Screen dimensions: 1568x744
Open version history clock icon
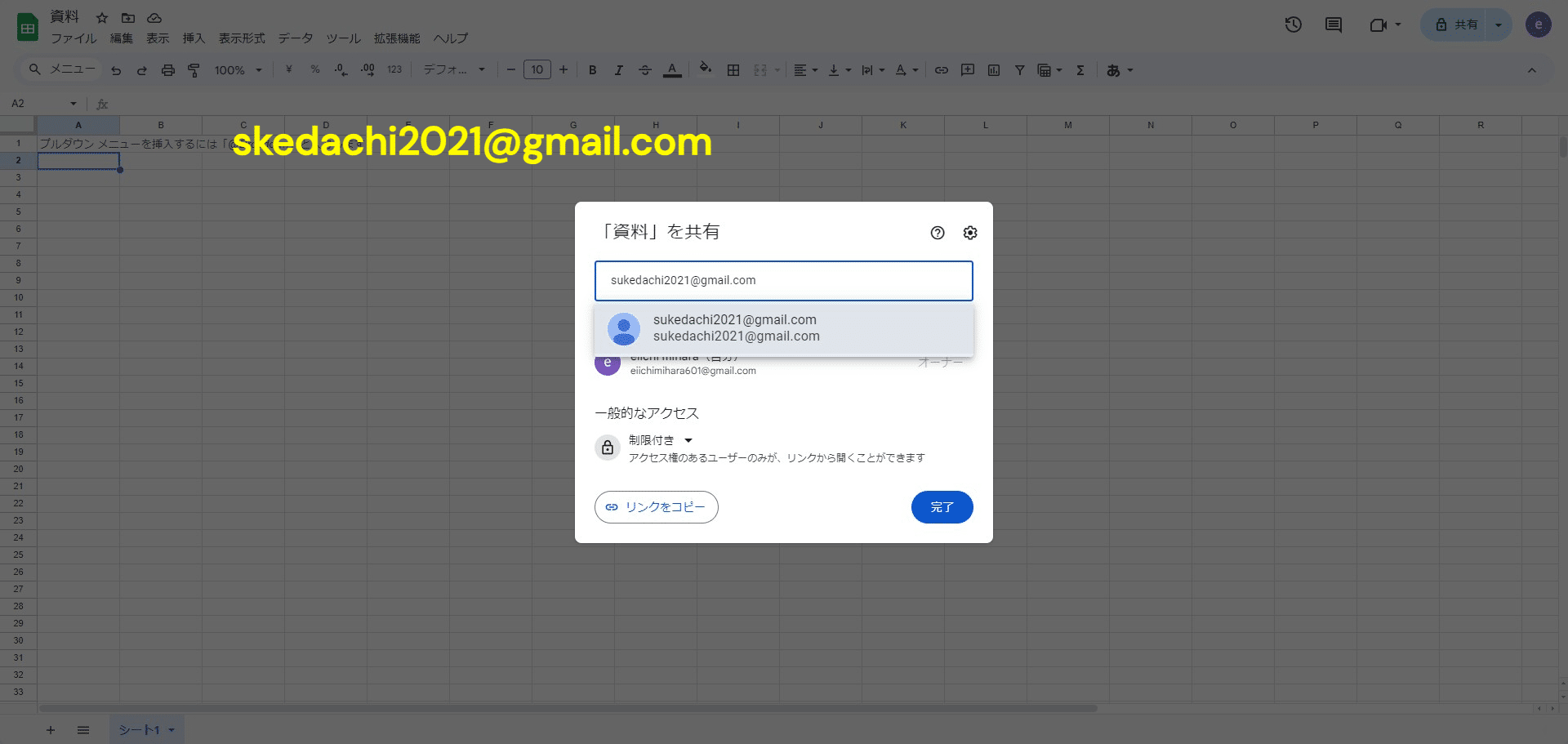tap(1293, 25)
